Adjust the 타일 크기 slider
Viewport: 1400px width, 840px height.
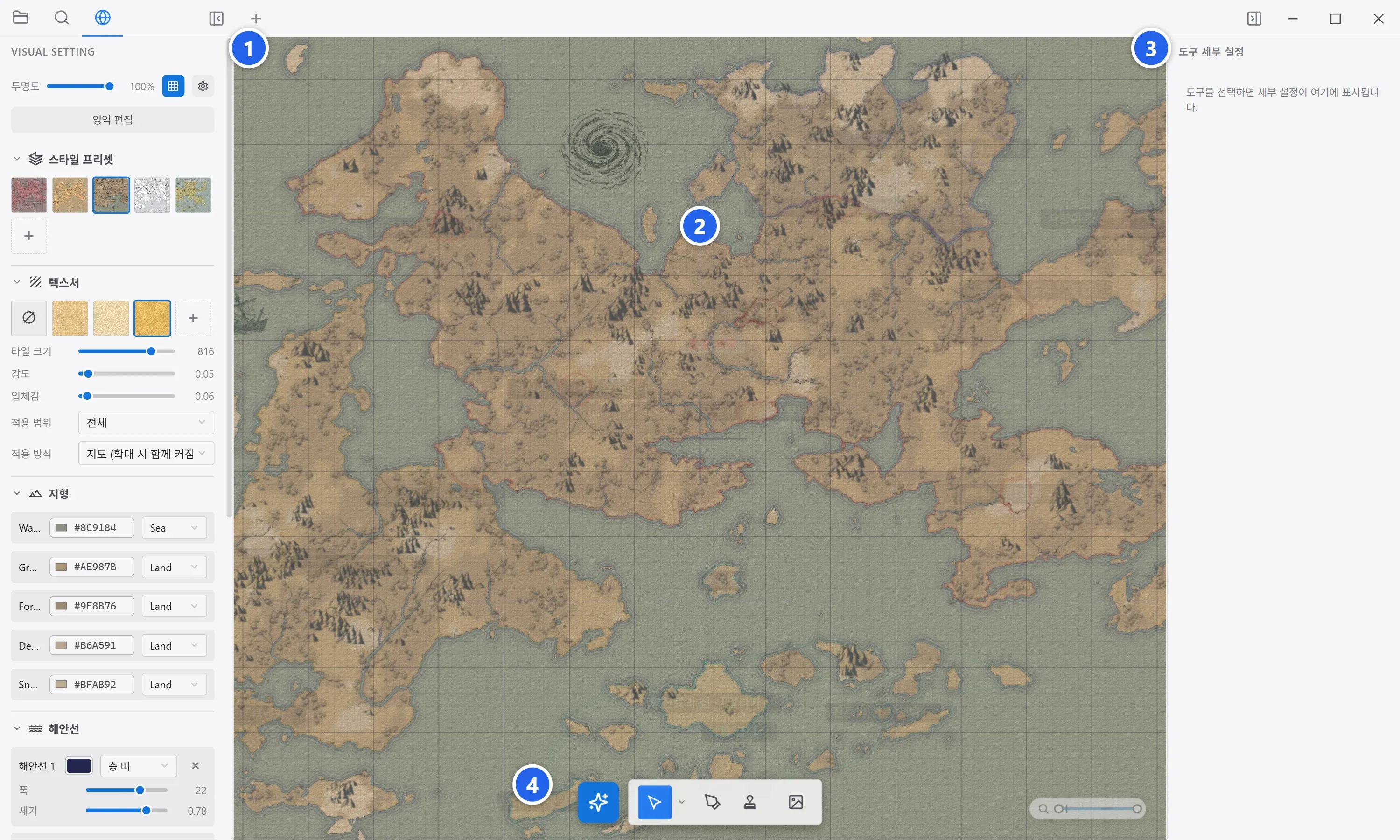127,351
